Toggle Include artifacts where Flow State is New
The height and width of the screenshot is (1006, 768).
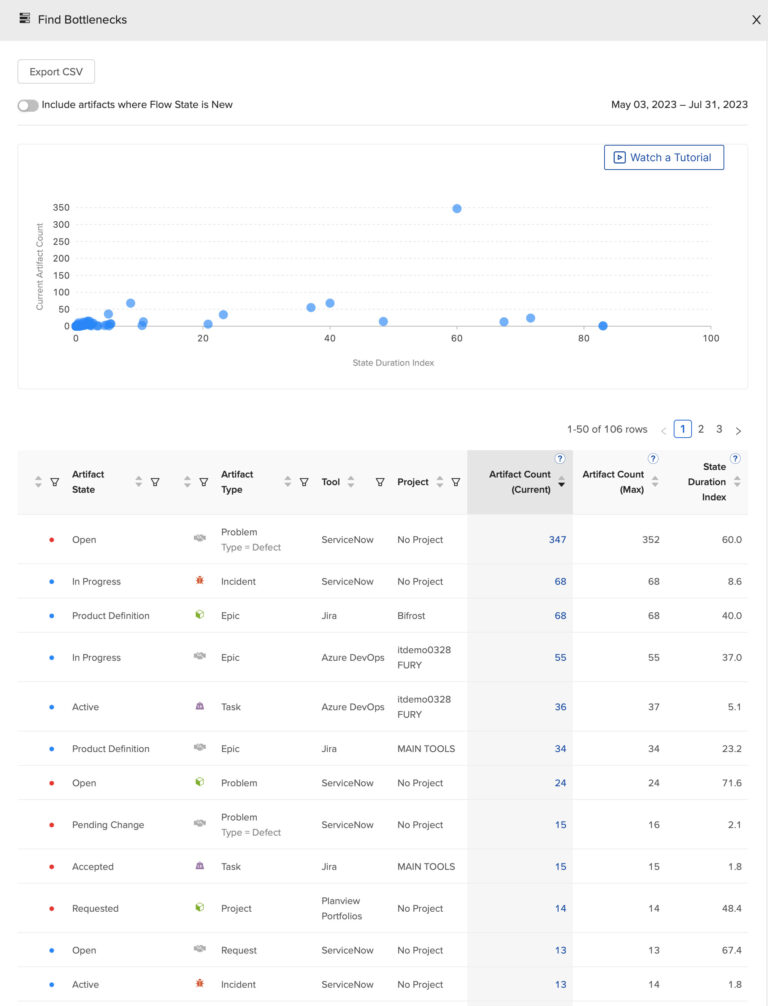[28, 105]
